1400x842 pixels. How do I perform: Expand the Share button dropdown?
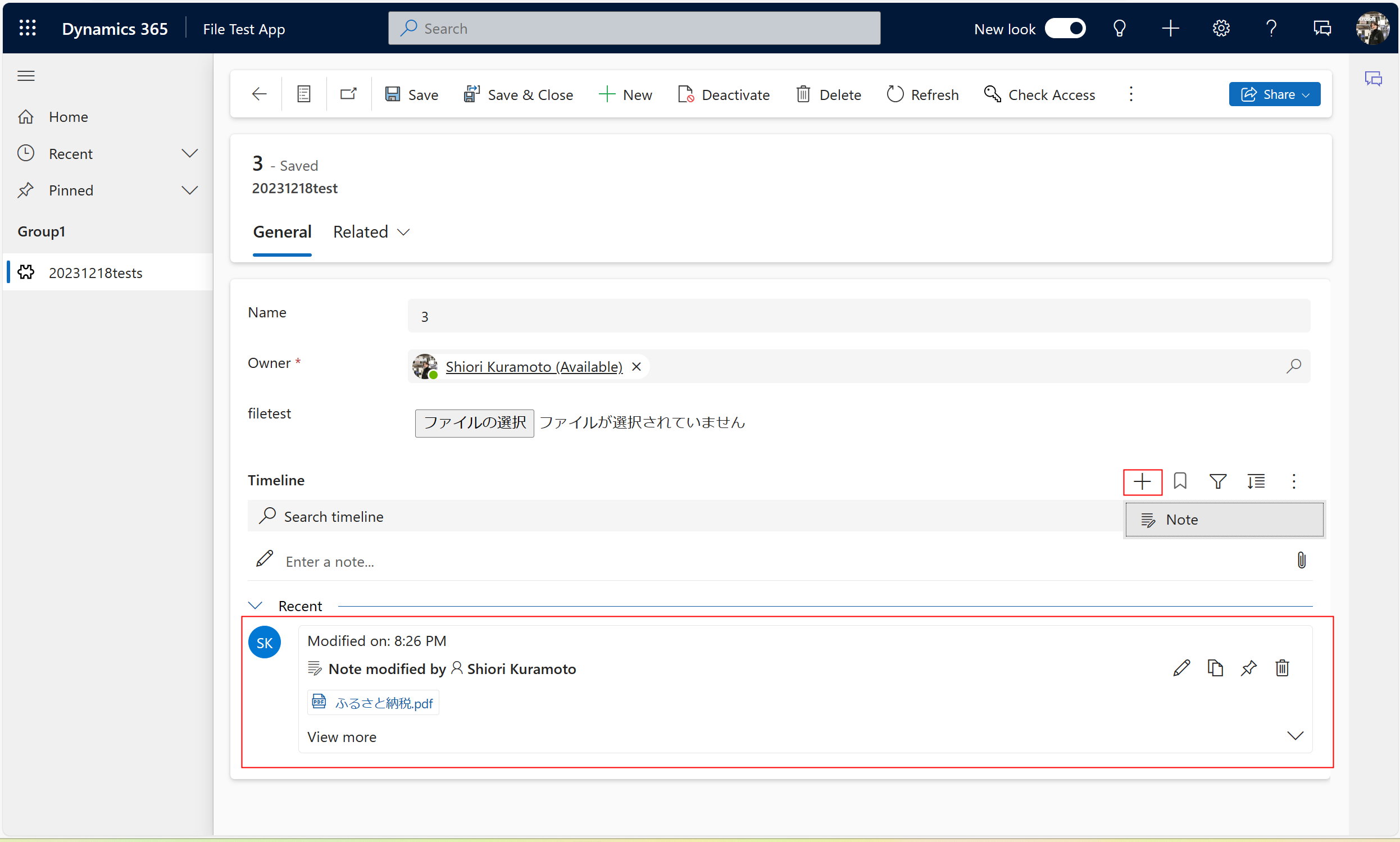1306,94
